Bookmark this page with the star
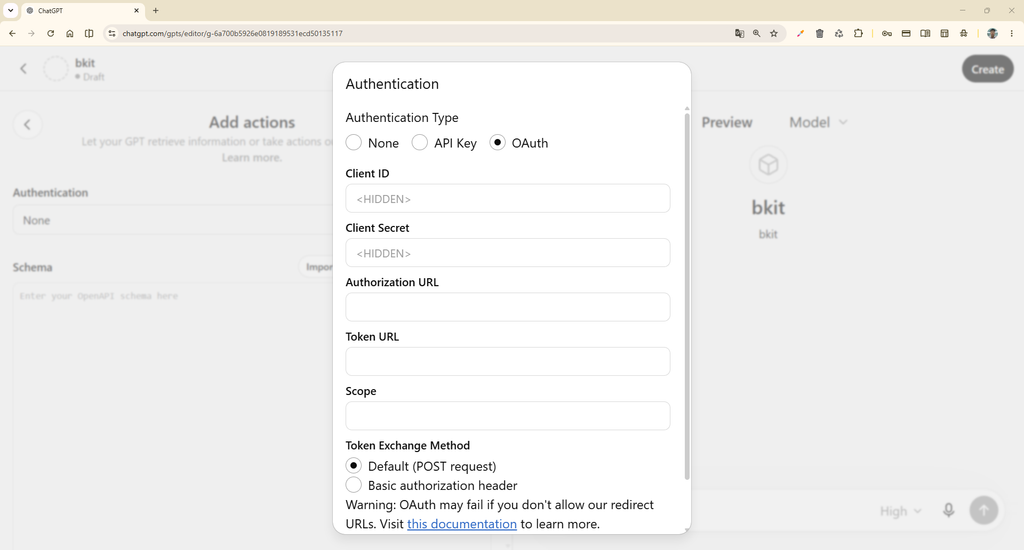1024x550 pixels. (x=774, y=33)
